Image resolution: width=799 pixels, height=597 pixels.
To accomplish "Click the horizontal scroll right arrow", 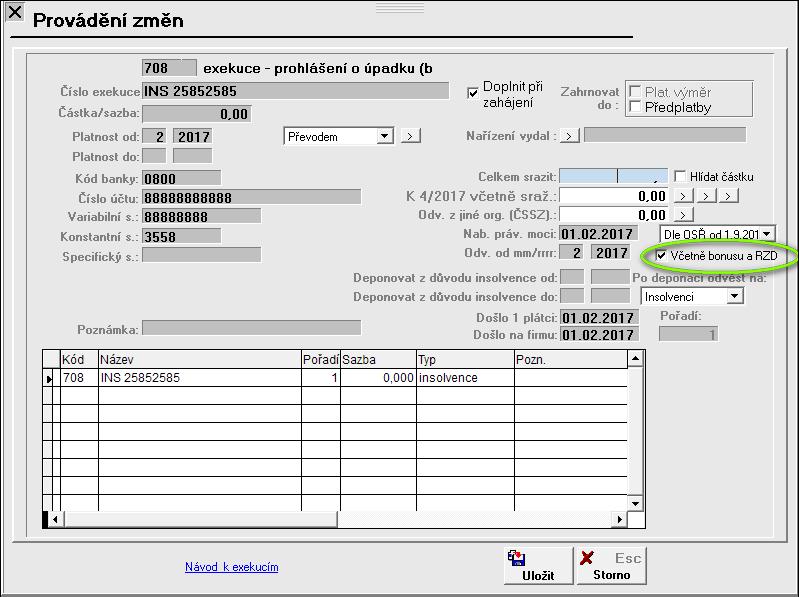I will click(x=620, y=520).
